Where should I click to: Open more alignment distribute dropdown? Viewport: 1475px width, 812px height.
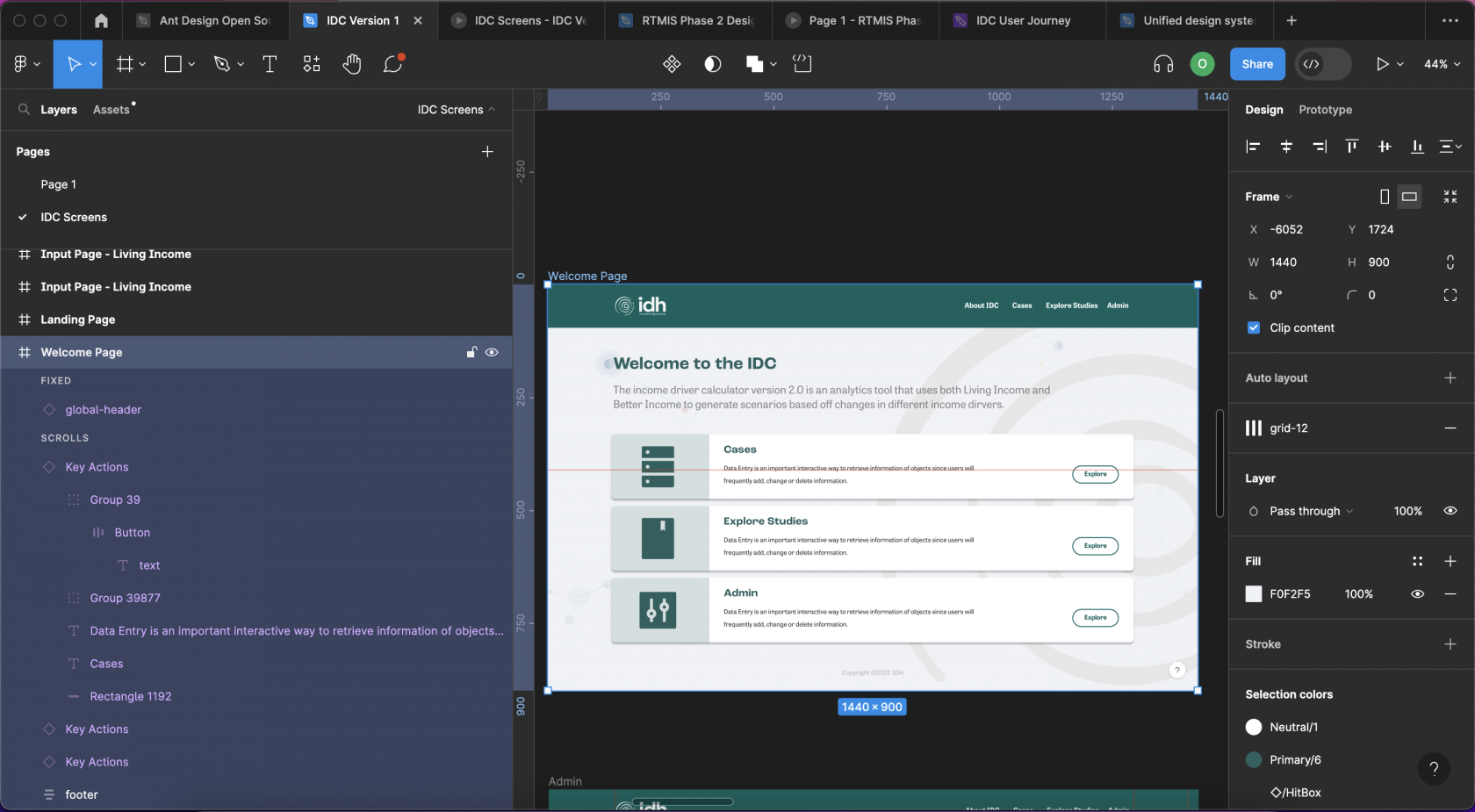(x=1450, y=147)
